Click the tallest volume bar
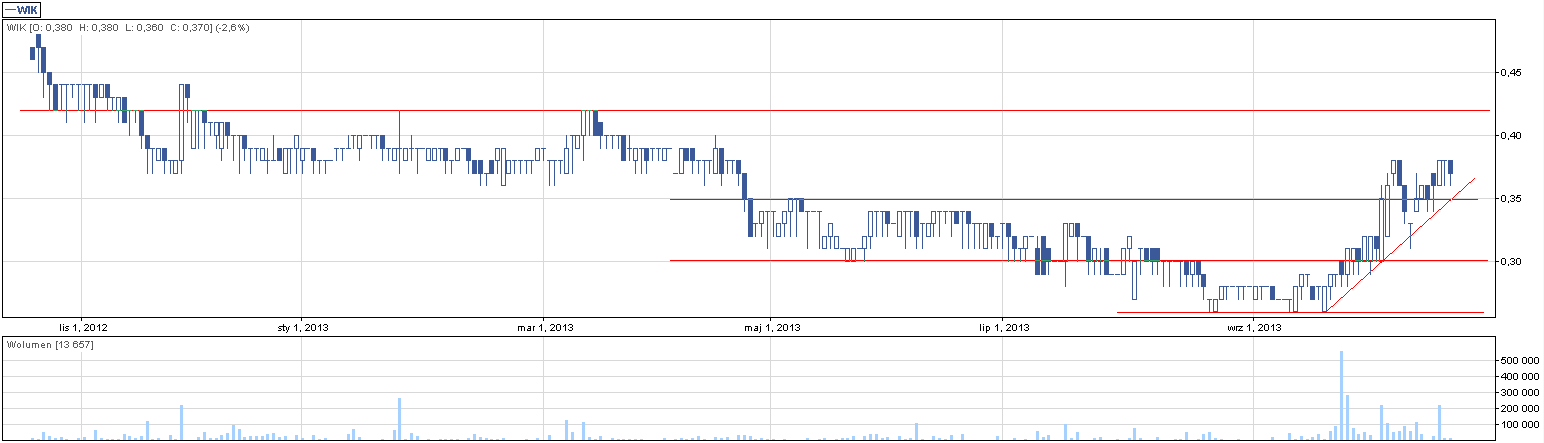This screenshot has height=443, width=1544. pos(1341,396)
